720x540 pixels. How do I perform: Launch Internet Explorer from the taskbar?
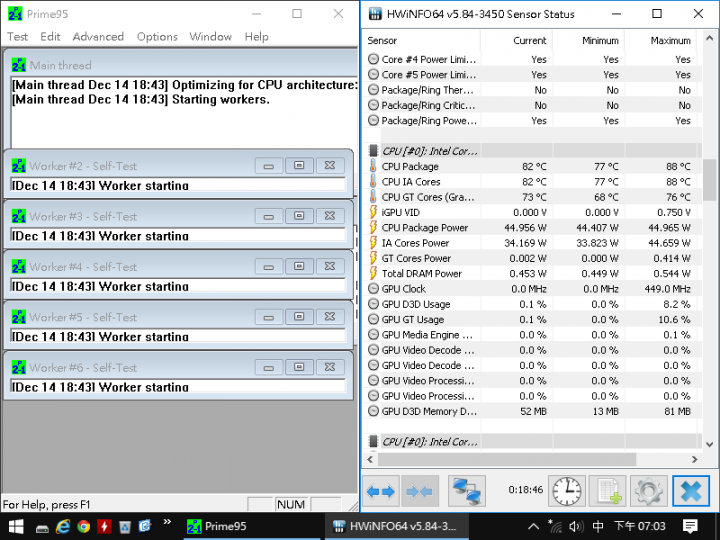click(x=63, y=526)
